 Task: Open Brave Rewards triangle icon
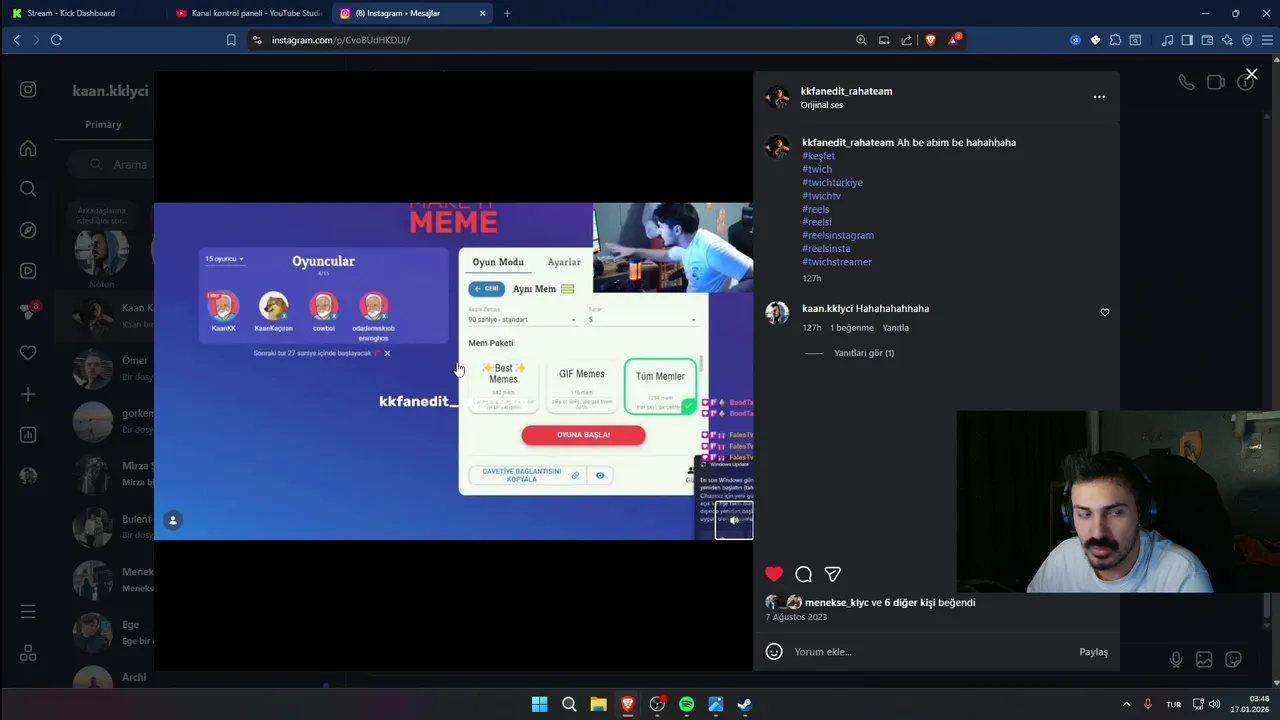pos(954,40)
